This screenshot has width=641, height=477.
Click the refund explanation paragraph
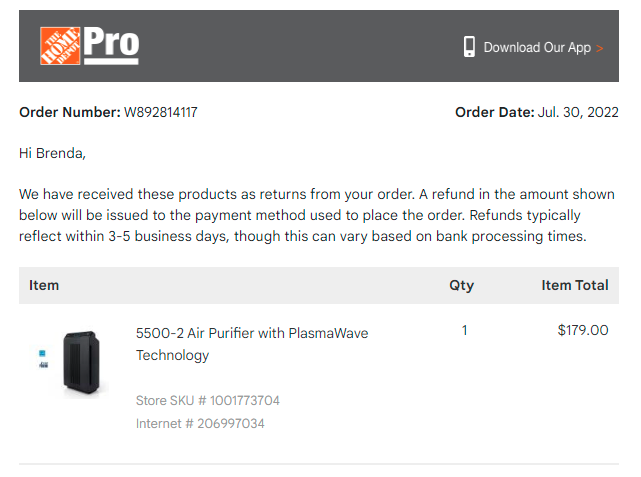pyautogui.click(x=317, y=215)
